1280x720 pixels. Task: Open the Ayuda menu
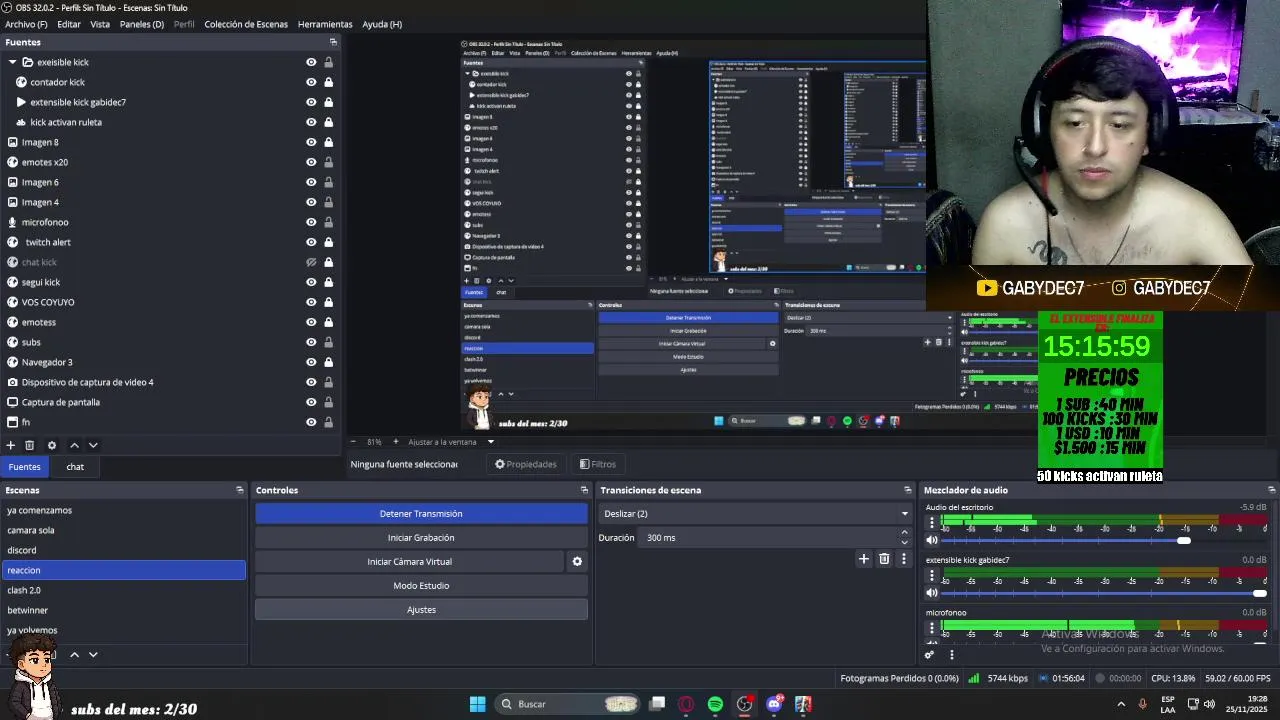[382, 24]
